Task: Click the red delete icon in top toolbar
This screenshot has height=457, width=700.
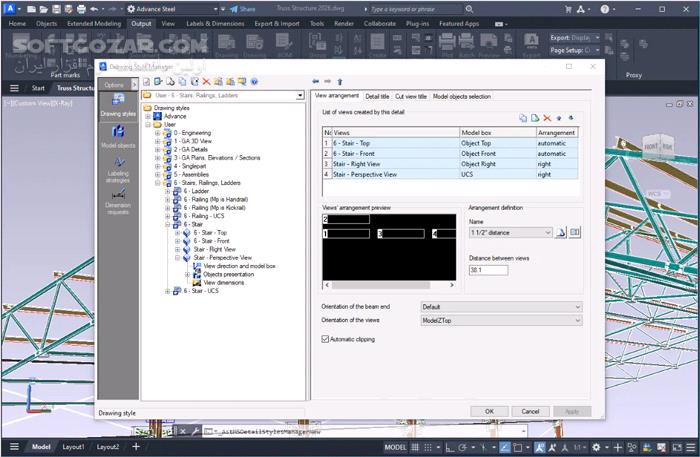Action: (x=207, y=81)
